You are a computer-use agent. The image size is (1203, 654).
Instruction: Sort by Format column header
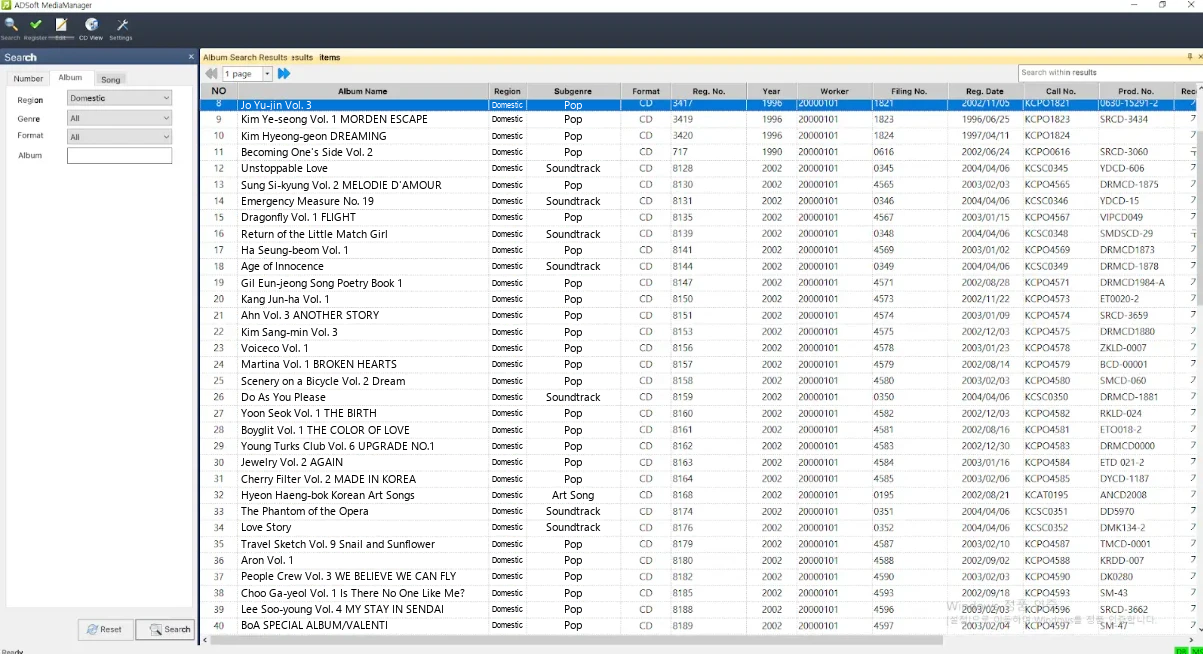pyautogui.click(x=646, y=91)
